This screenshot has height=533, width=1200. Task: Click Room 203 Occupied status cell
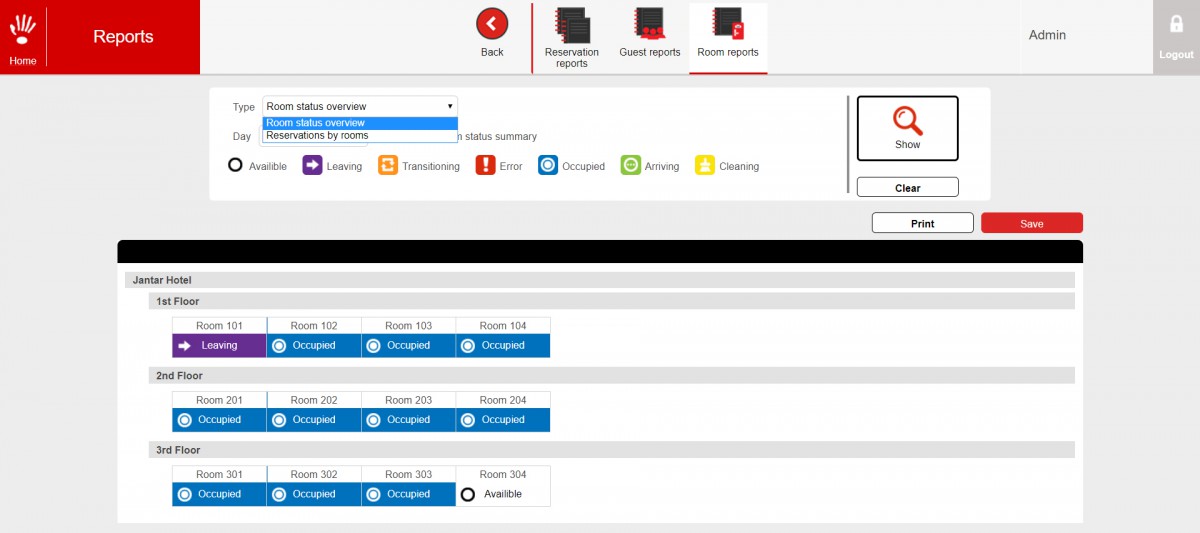[408, 420]
